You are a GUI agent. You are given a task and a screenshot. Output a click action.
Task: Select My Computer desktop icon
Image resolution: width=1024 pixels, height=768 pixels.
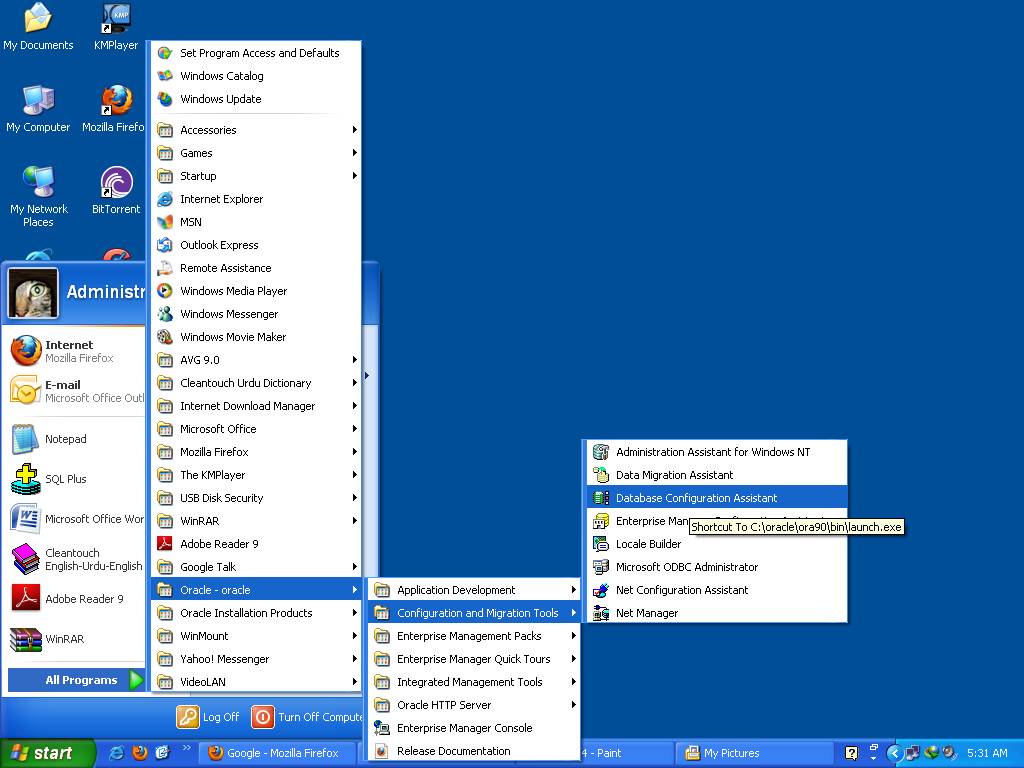[38, 109]
